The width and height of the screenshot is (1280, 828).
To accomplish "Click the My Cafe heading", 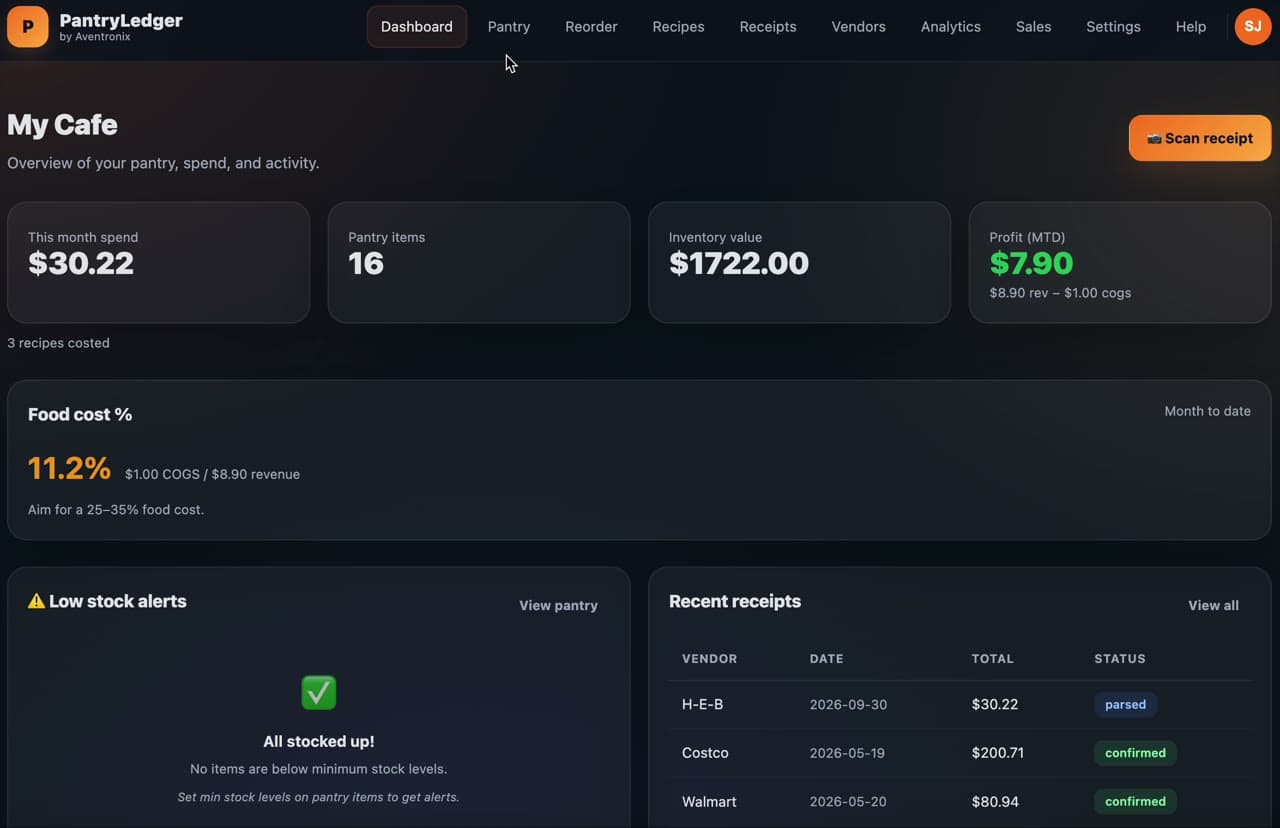I will (x=62, y=125).
